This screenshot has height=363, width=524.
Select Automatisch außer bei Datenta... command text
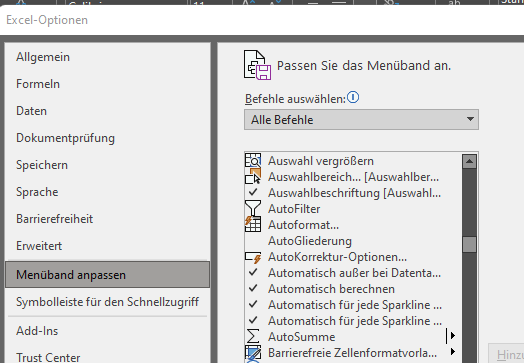click(355, 273)
